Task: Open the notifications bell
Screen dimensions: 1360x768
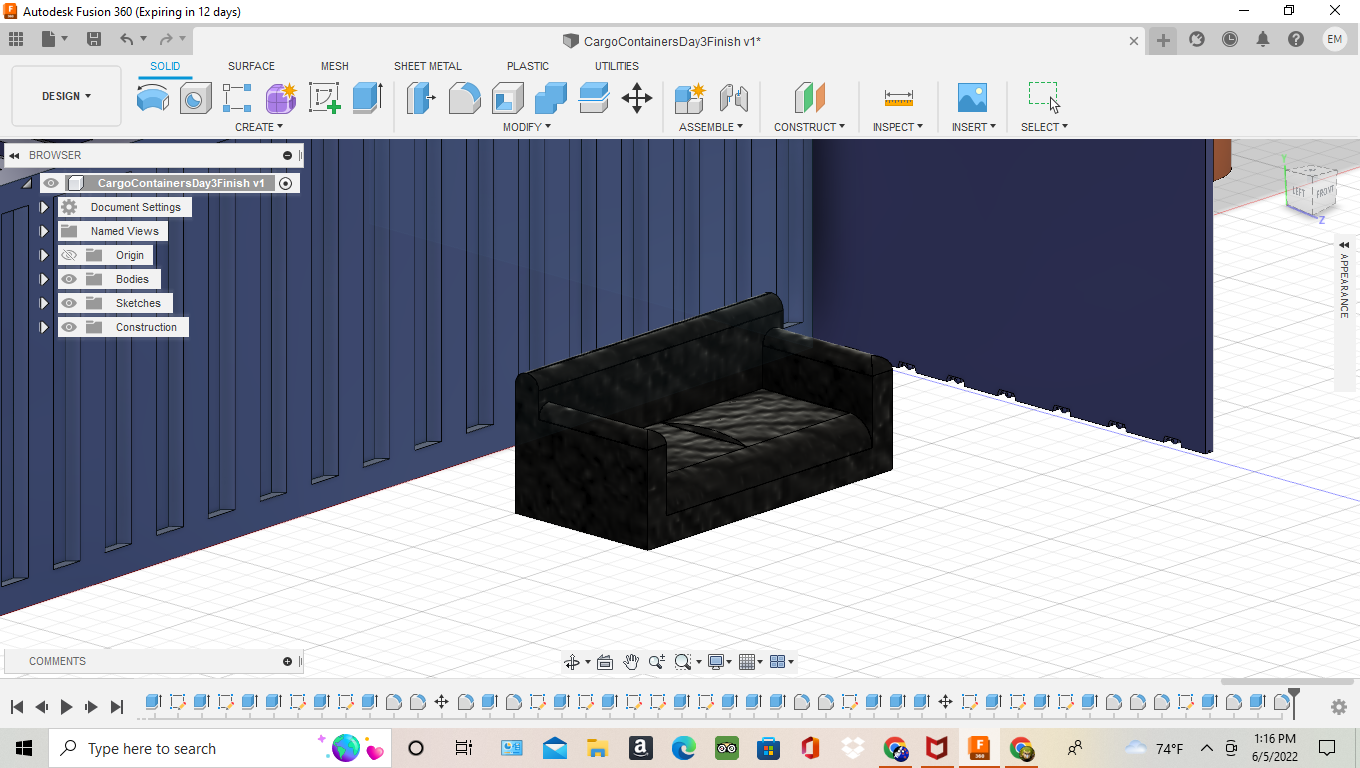Action: pyautogui.click(x=1263, y=40)
